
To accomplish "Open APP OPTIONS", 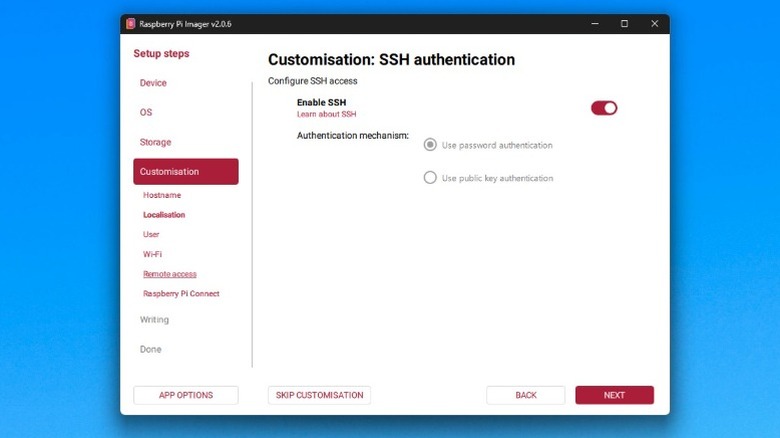I will point(186,395).
